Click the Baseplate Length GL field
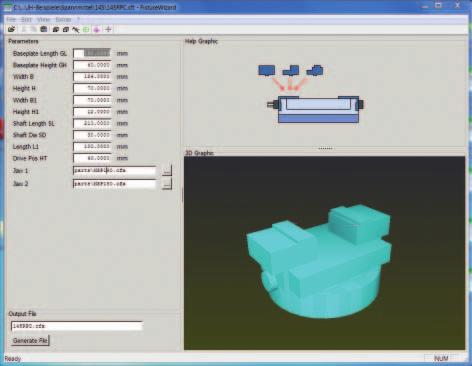 tap(92, 53)
